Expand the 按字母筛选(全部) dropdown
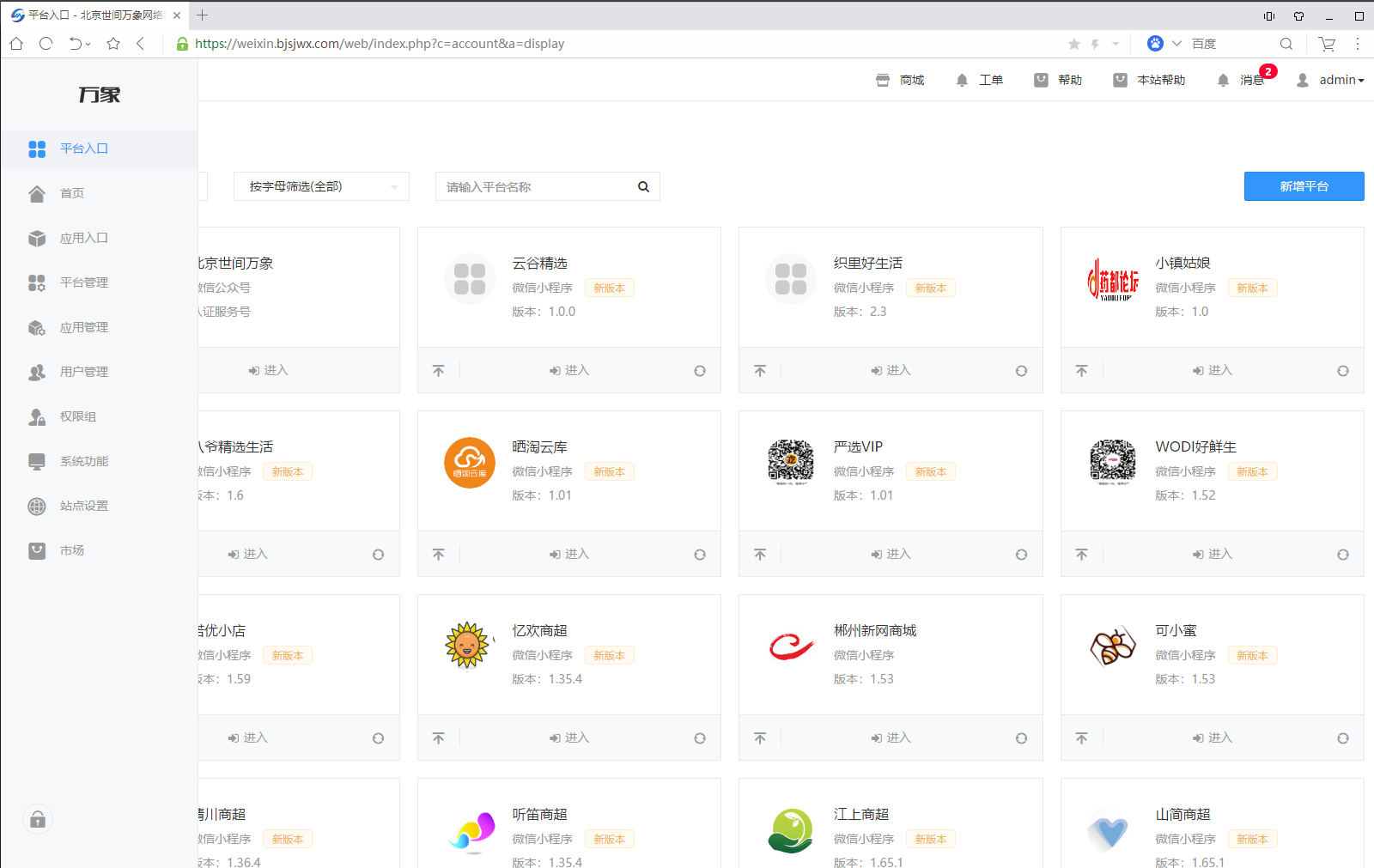Image resolution: width=1374 pixels, height=868 pixels. [x=321, y=186]
